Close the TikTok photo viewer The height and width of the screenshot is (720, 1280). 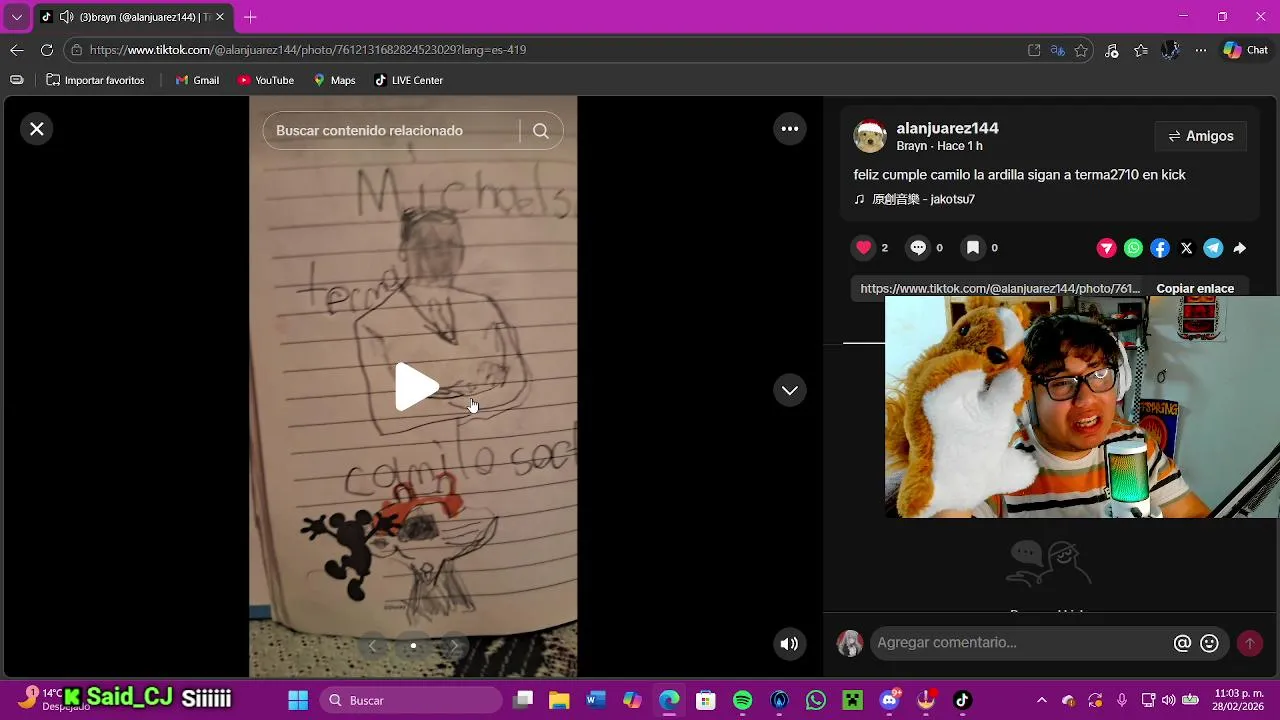tap(37, 129)
